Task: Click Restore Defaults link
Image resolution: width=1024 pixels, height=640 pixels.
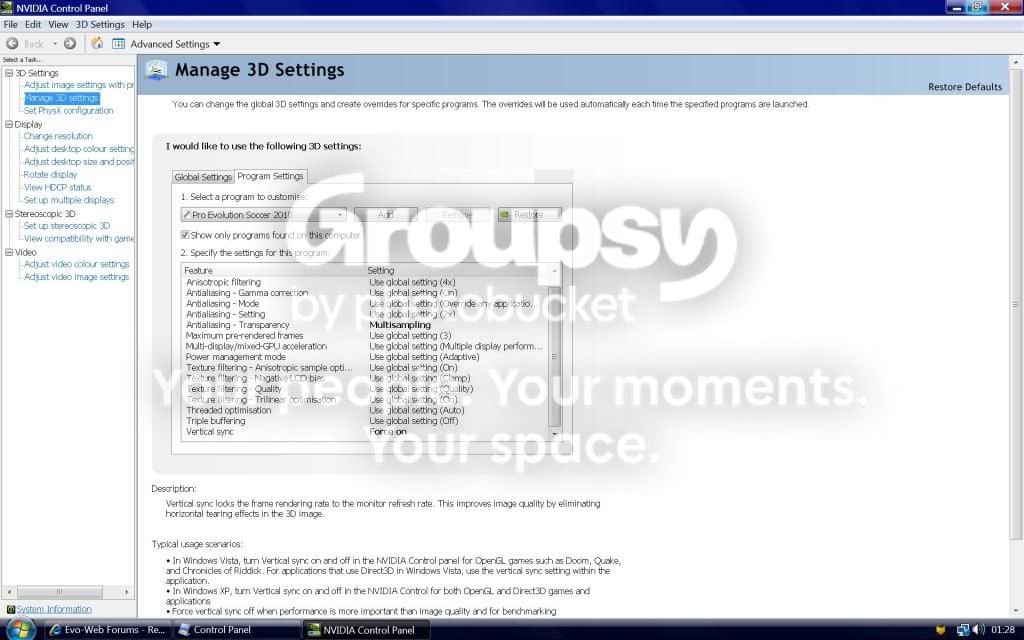Action: 965,87
